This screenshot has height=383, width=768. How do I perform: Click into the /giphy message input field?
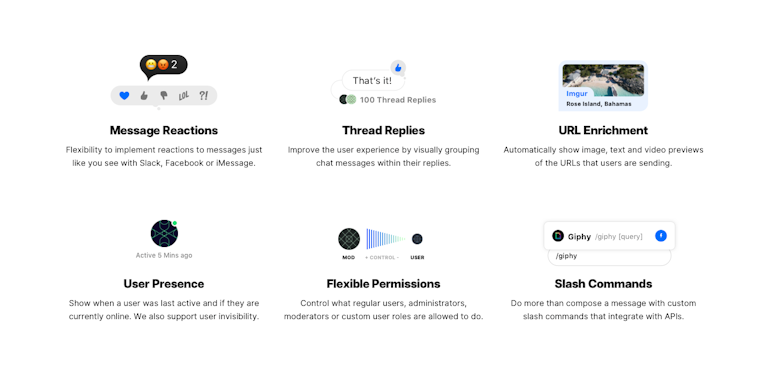(609, 256)
